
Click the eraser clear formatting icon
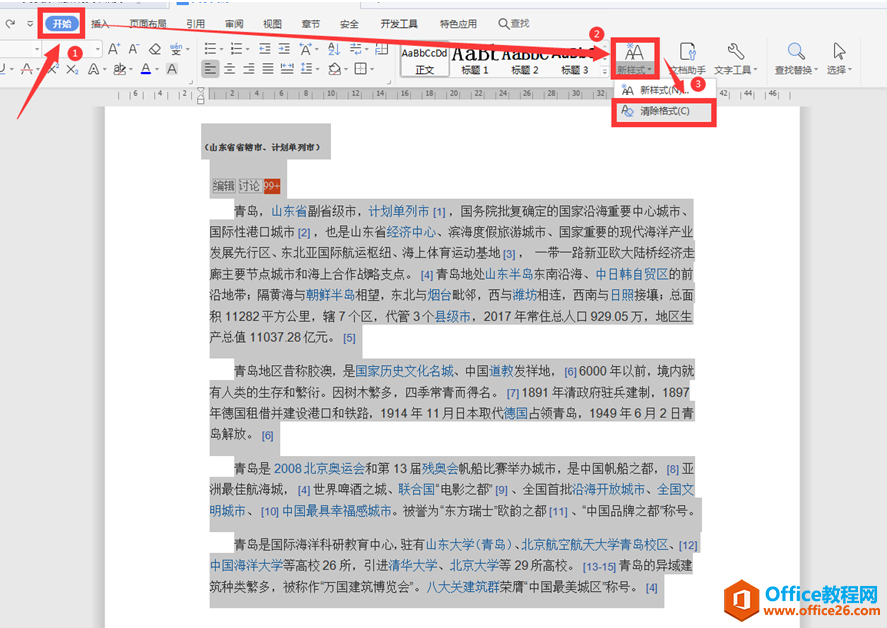point(155,49)
